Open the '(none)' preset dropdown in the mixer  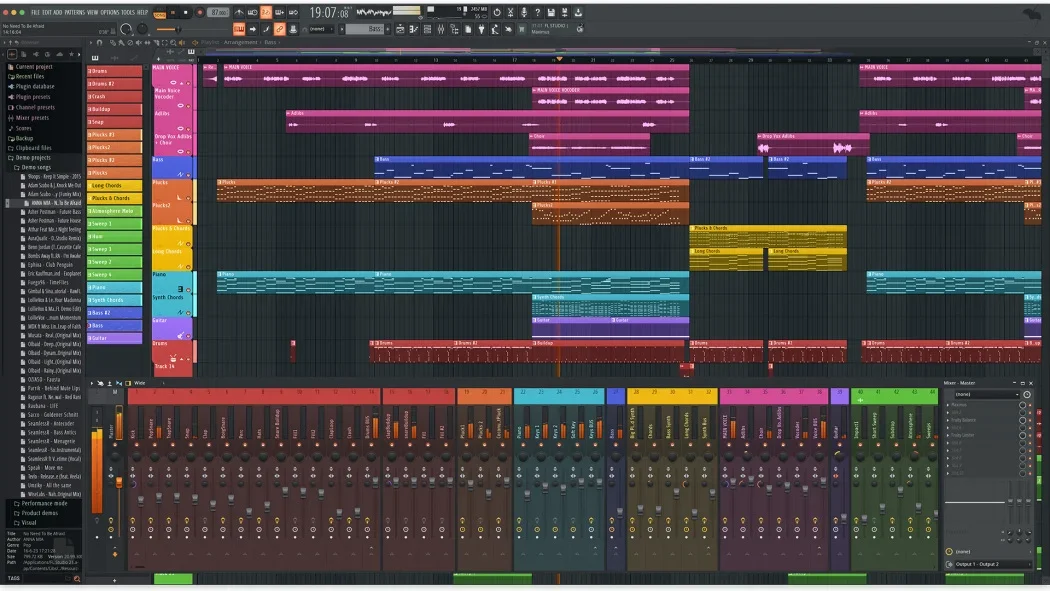(x=990, y=394)
